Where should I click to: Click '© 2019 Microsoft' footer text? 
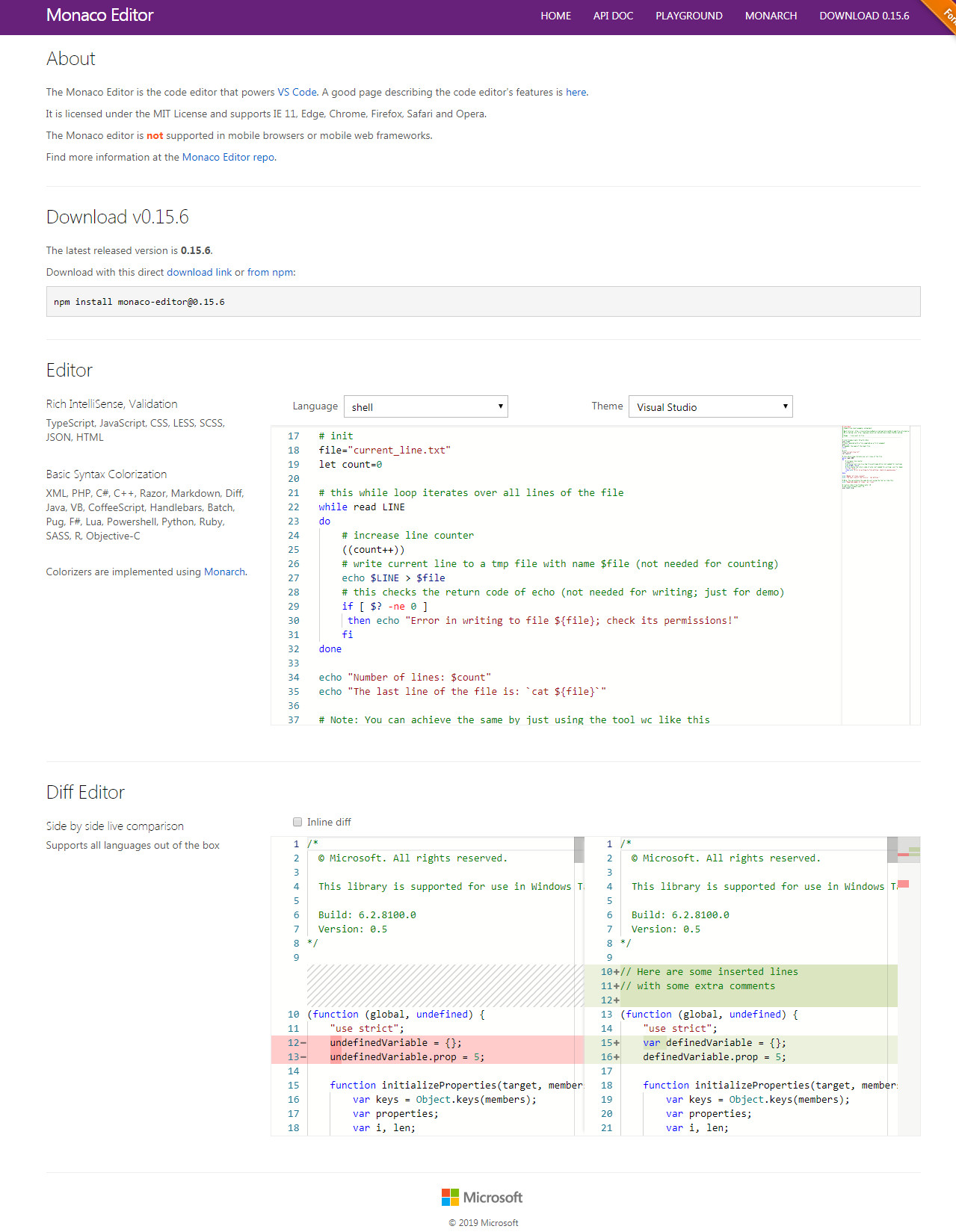[x=483, y=1222]
